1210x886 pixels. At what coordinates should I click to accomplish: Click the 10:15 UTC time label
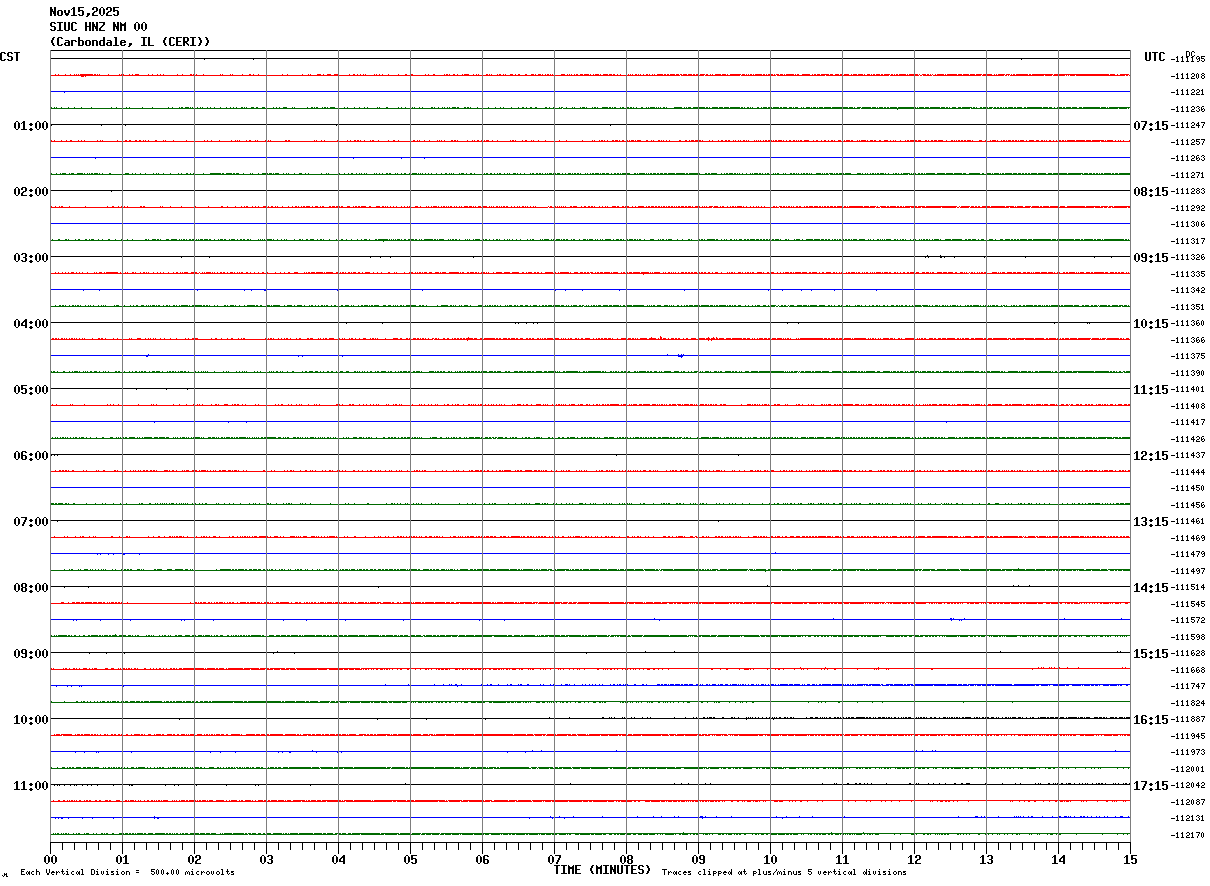(1150, 324)
